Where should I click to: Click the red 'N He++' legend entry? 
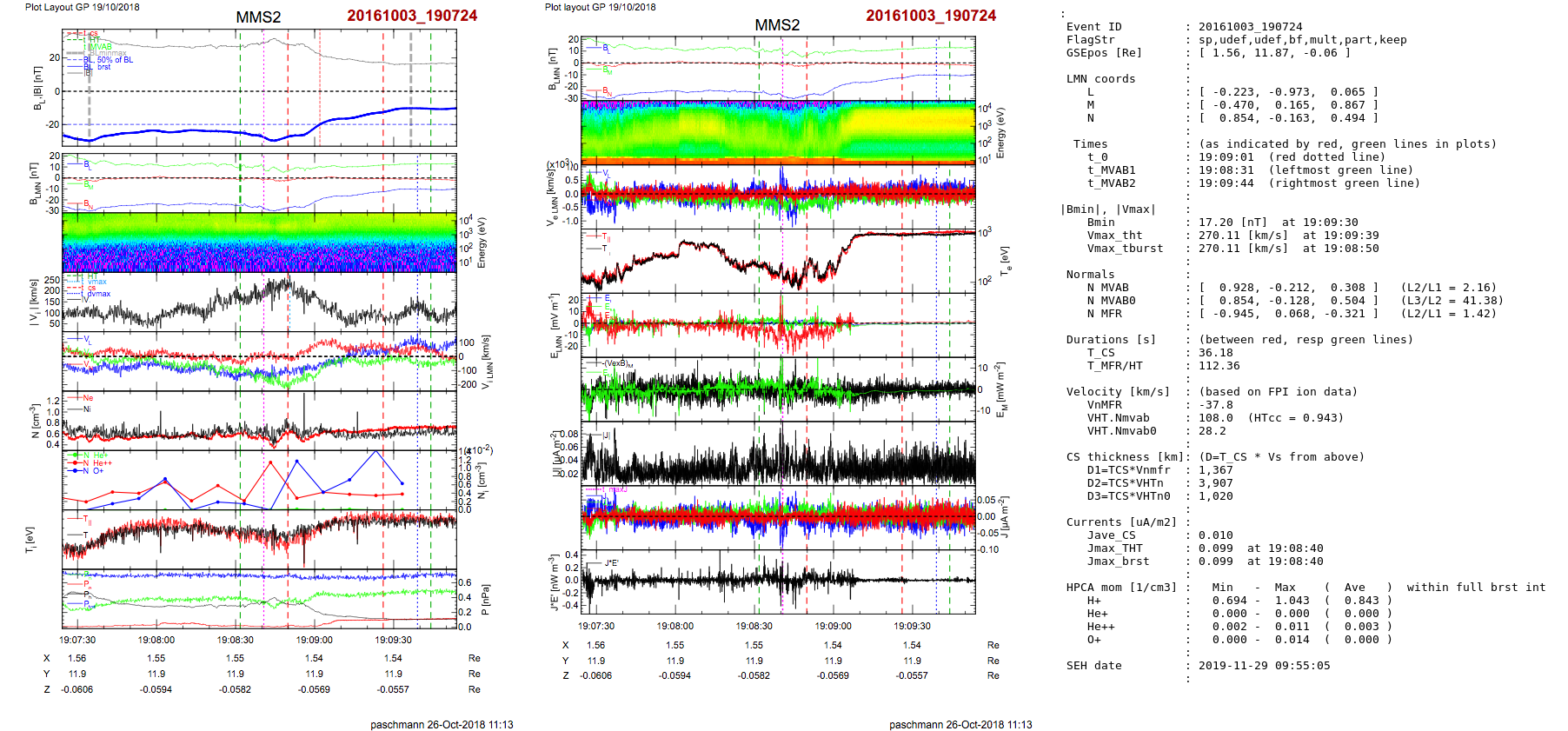coord(96,463)
